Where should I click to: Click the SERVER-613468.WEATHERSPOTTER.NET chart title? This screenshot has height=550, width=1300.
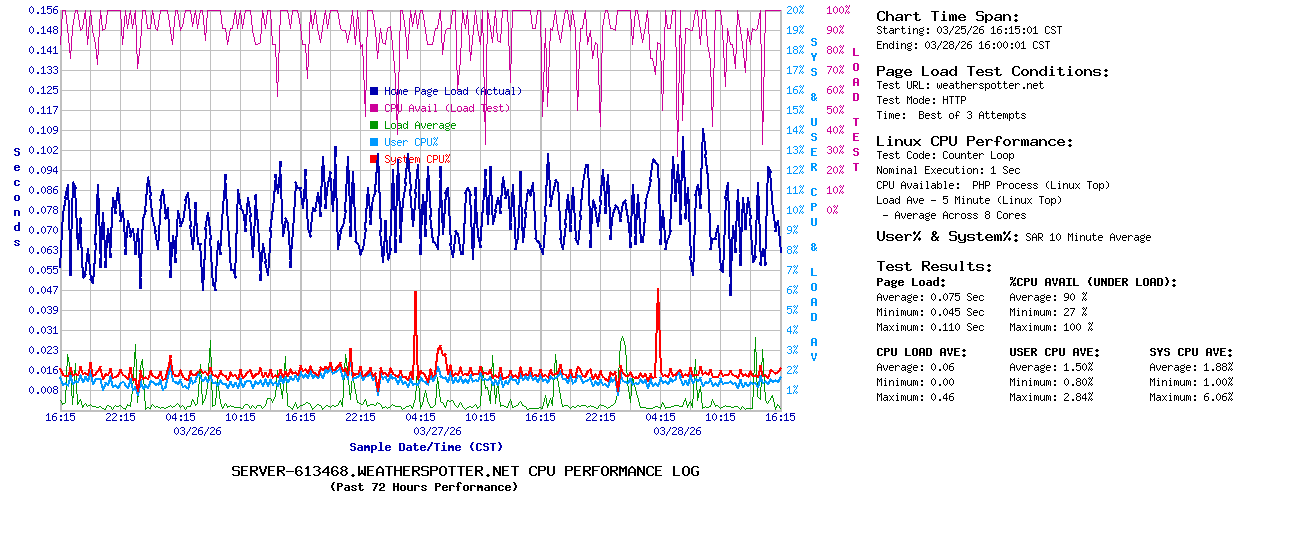pos(465,471)
